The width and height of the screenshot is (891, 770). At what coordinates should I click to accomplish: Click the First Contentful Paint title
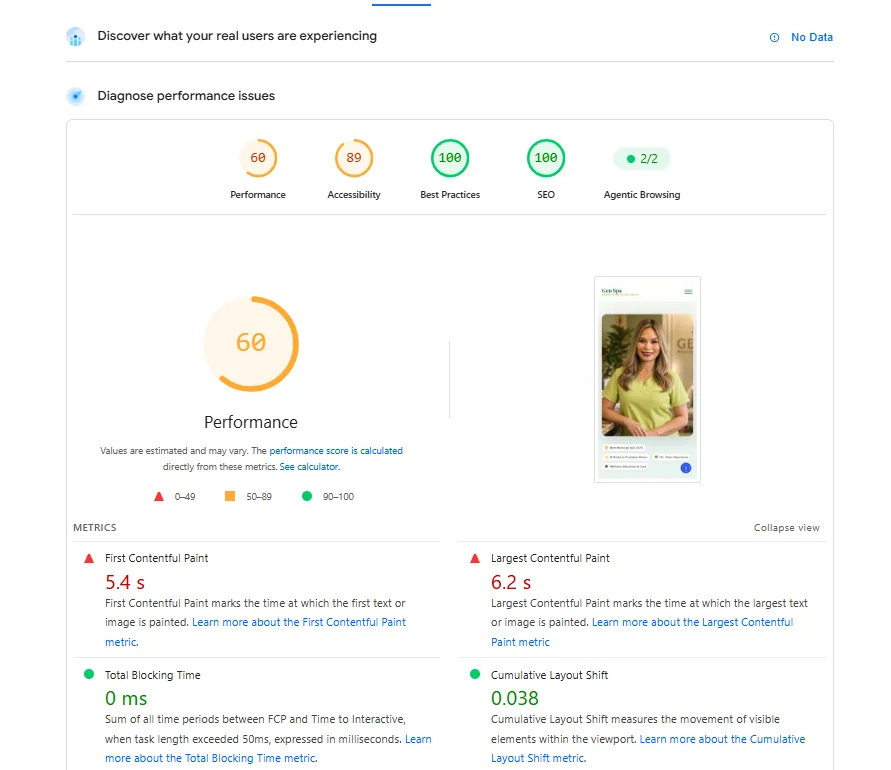click(156, 559)
